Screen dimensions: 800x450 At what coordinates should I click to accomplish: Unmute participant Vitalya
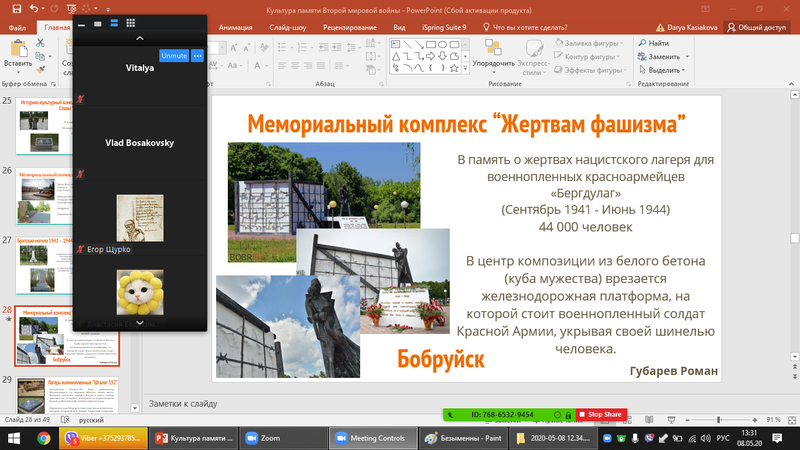(x=174, y=56)
